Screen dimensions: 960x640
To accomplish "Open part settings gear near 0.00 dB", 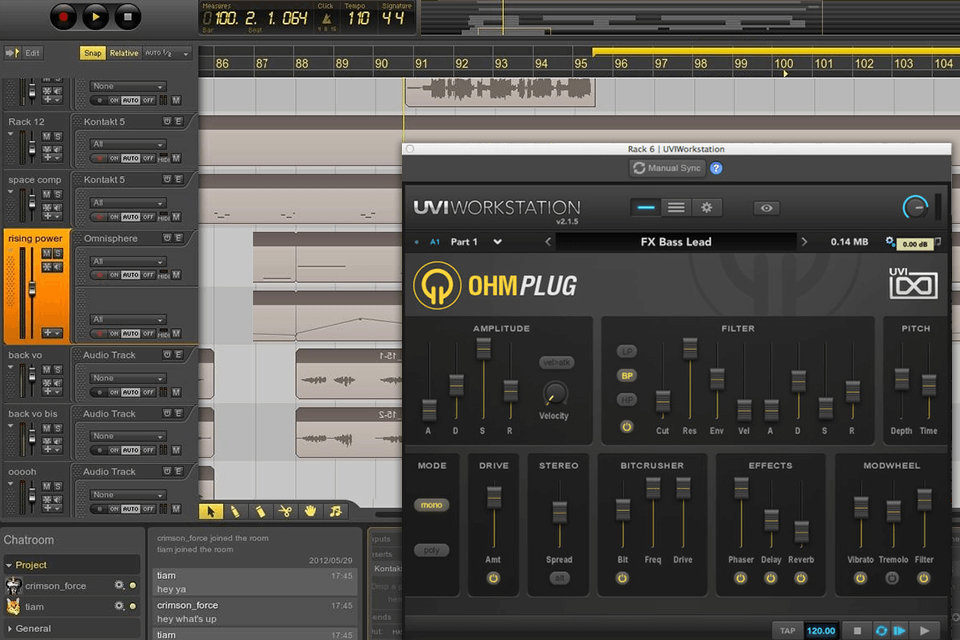I will (x=890, y=241).
